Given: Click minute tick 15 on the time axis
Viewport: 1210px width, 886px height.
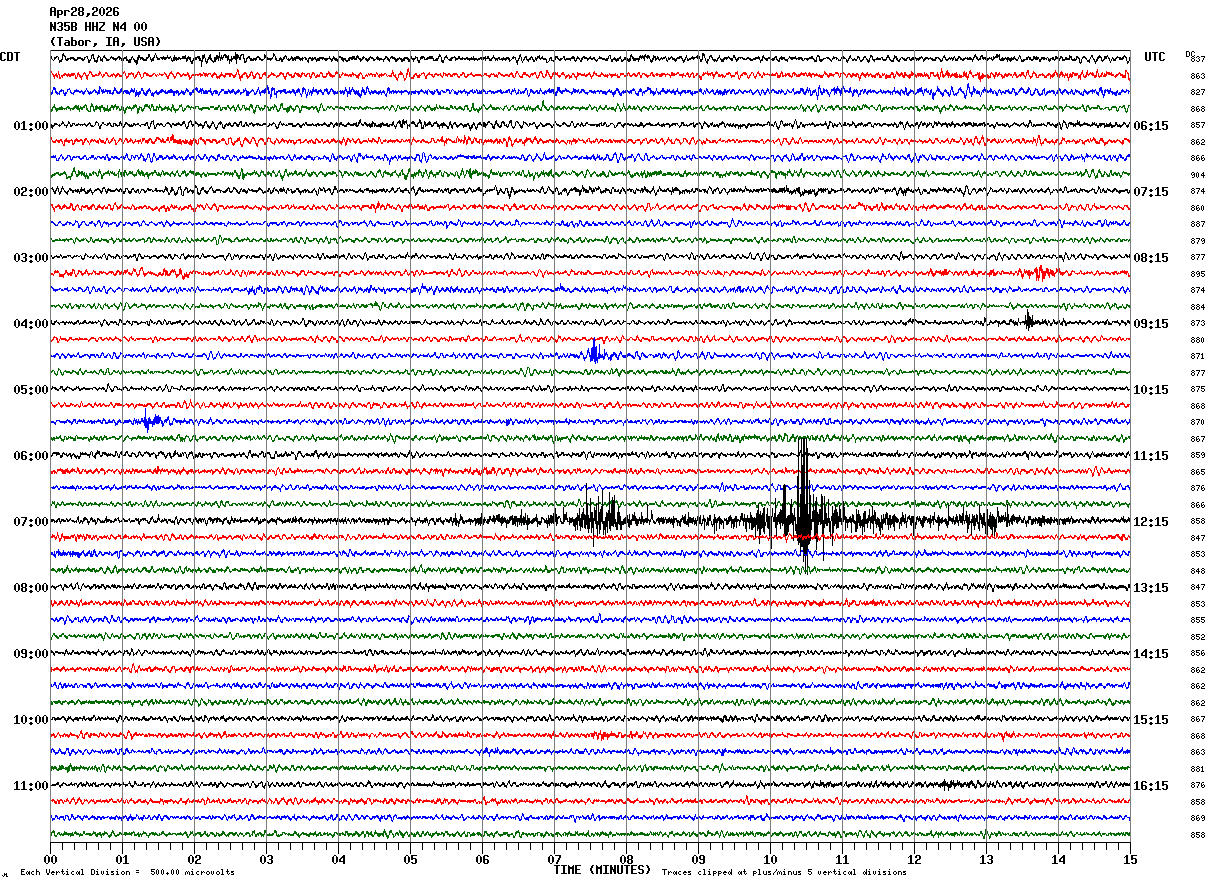Looking at the screenshot, I should pos(1130,859).
